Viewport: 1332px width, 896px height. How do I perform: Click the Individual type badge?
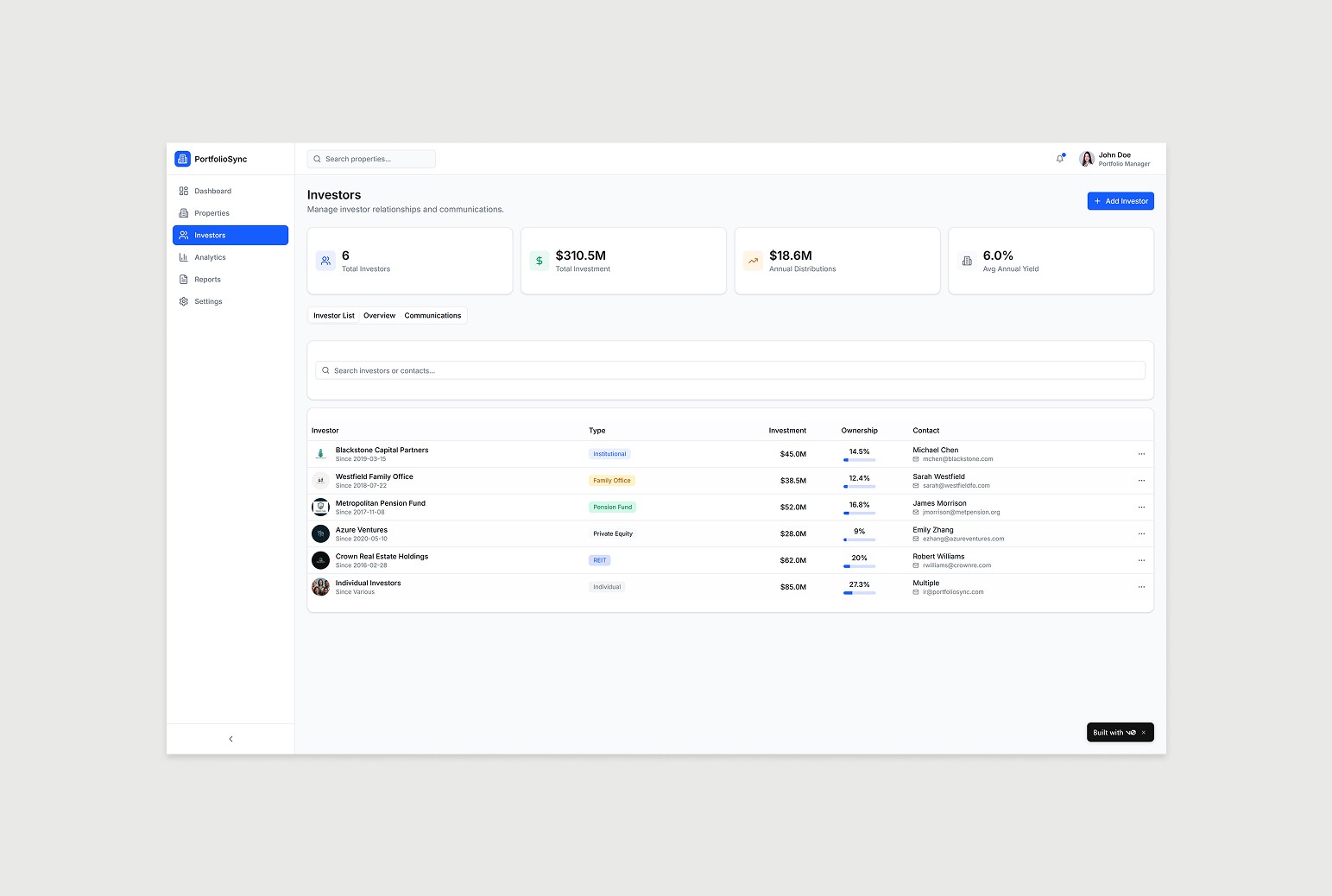[607, 587]
